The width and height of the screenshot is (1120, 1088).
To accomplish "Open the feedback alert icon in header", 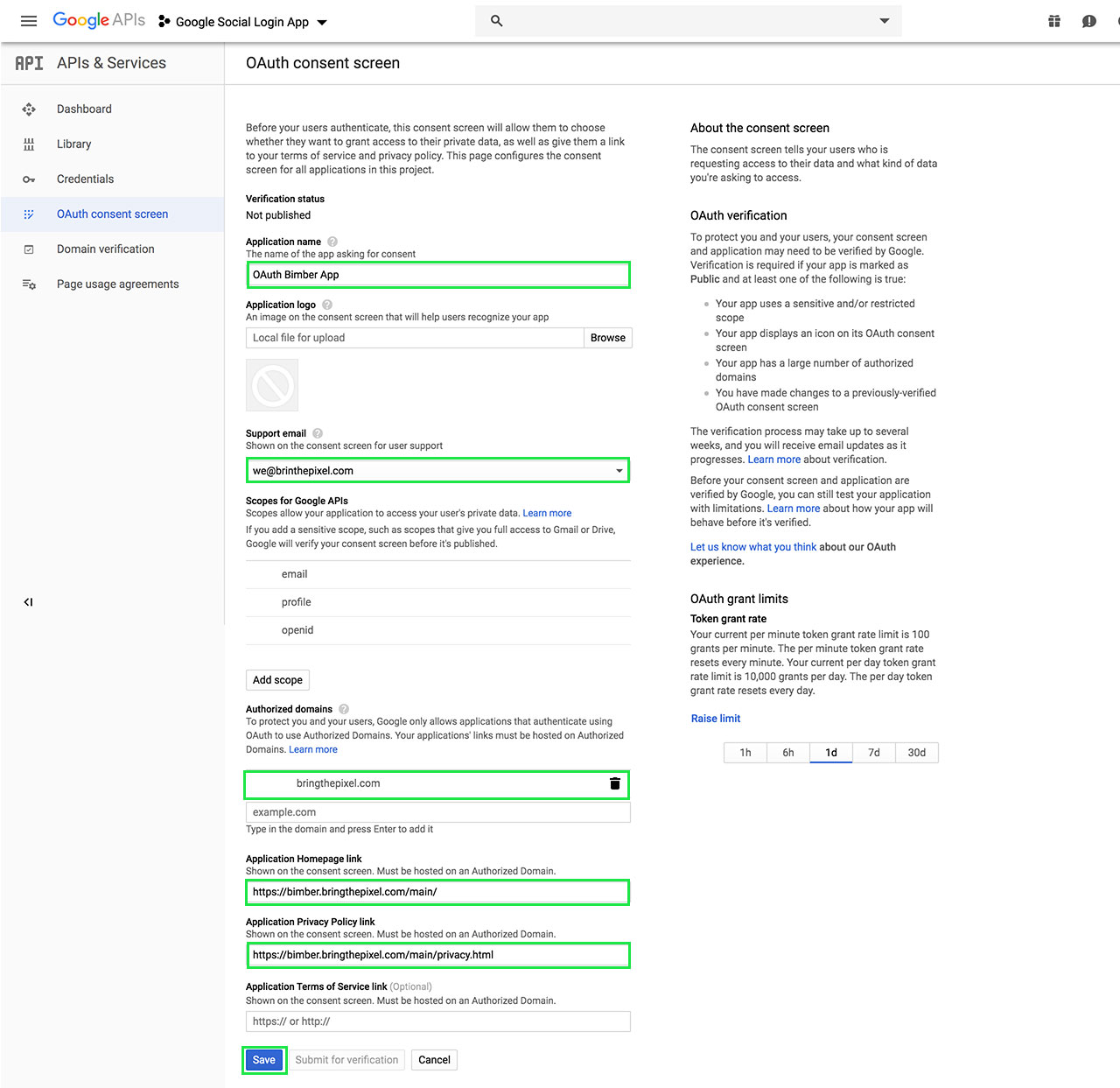I will tap(1088, 21).
